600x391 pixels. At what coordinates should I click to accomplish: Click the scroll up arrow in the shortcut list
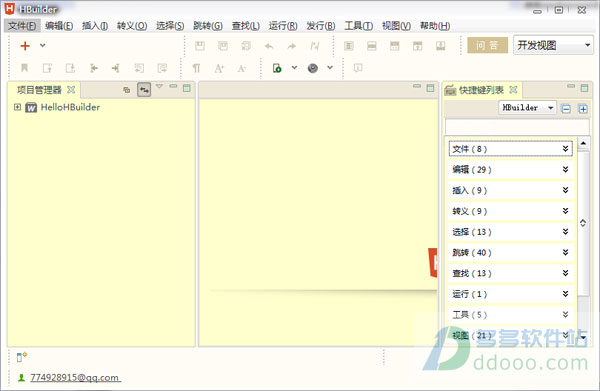pos(583,143)
